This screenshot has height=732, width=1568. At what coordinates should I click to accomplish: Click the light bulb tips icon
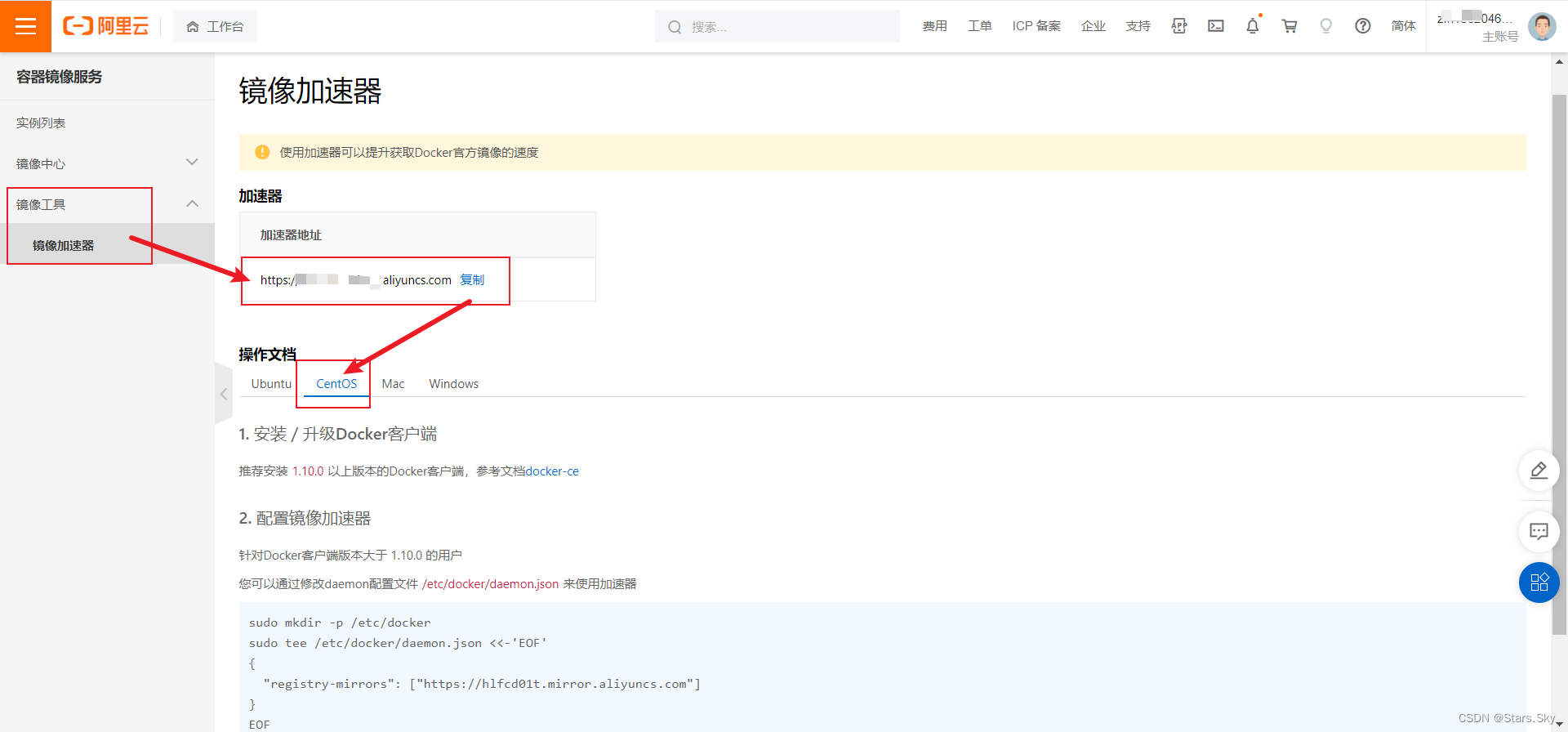[1326, 26]
